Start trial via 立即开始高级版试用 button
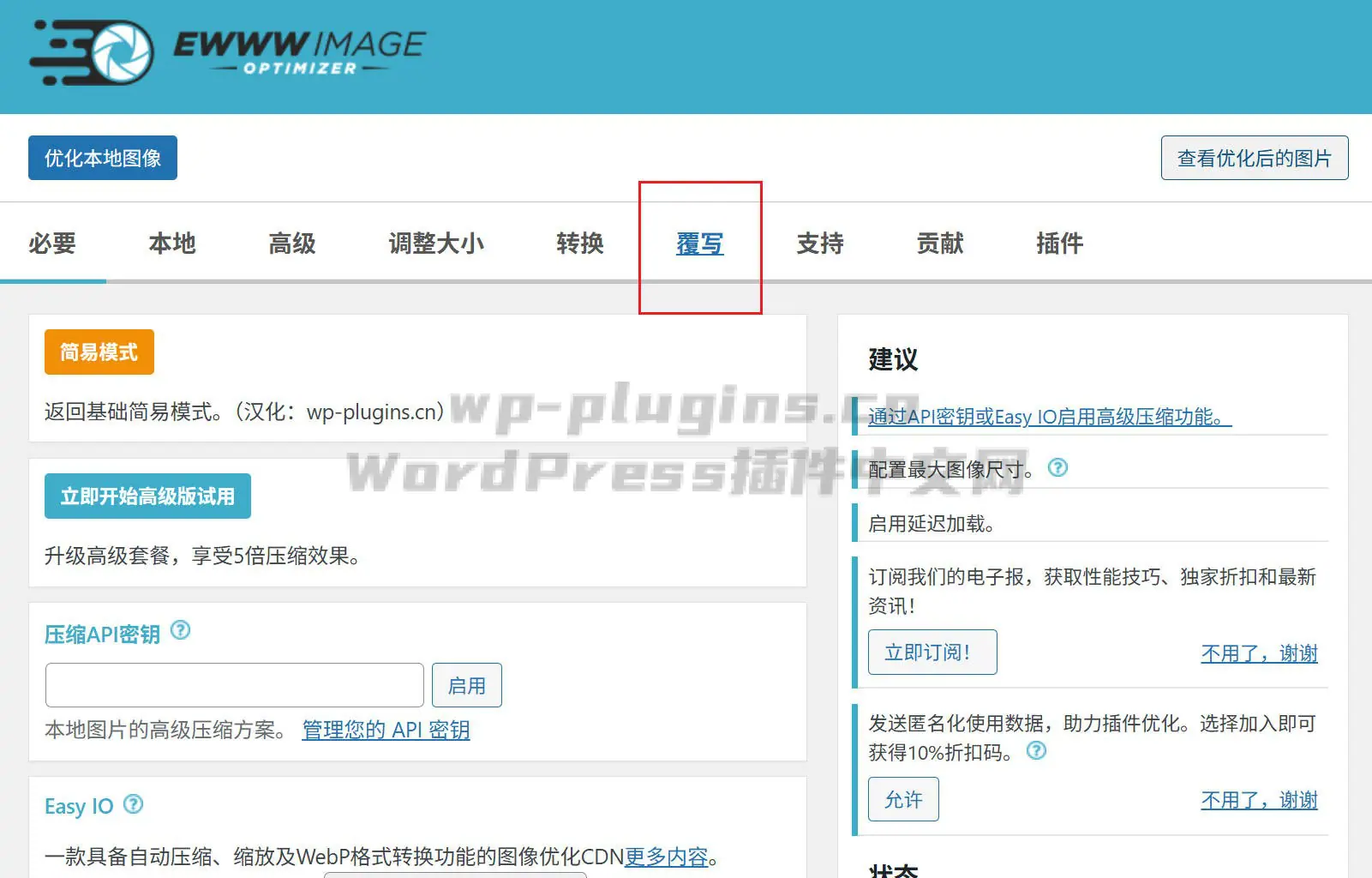 [147, 495]
